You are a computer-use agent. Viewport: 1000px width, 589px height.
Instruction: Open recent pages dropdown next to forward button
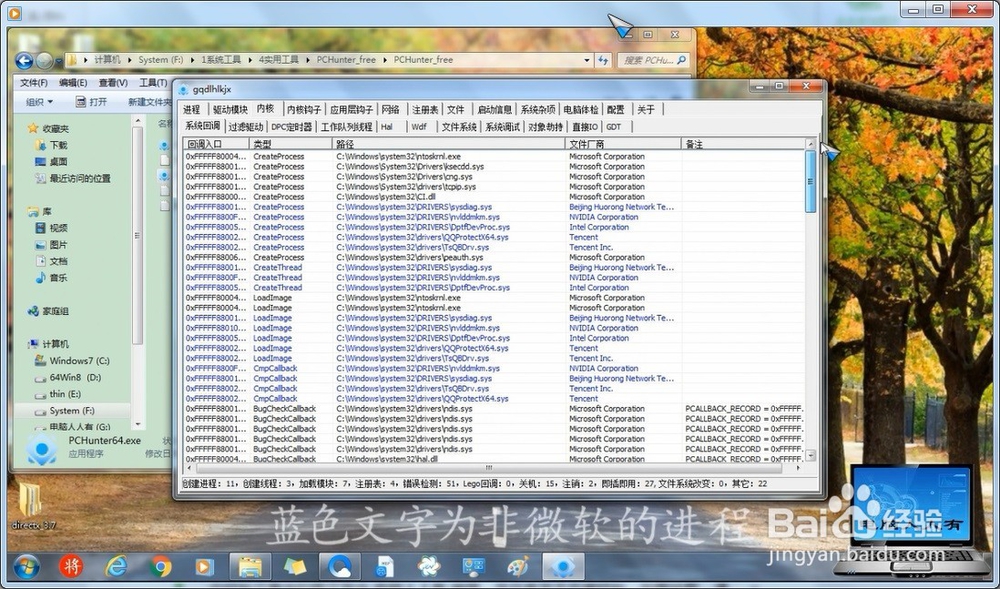(x=59, y=62)
